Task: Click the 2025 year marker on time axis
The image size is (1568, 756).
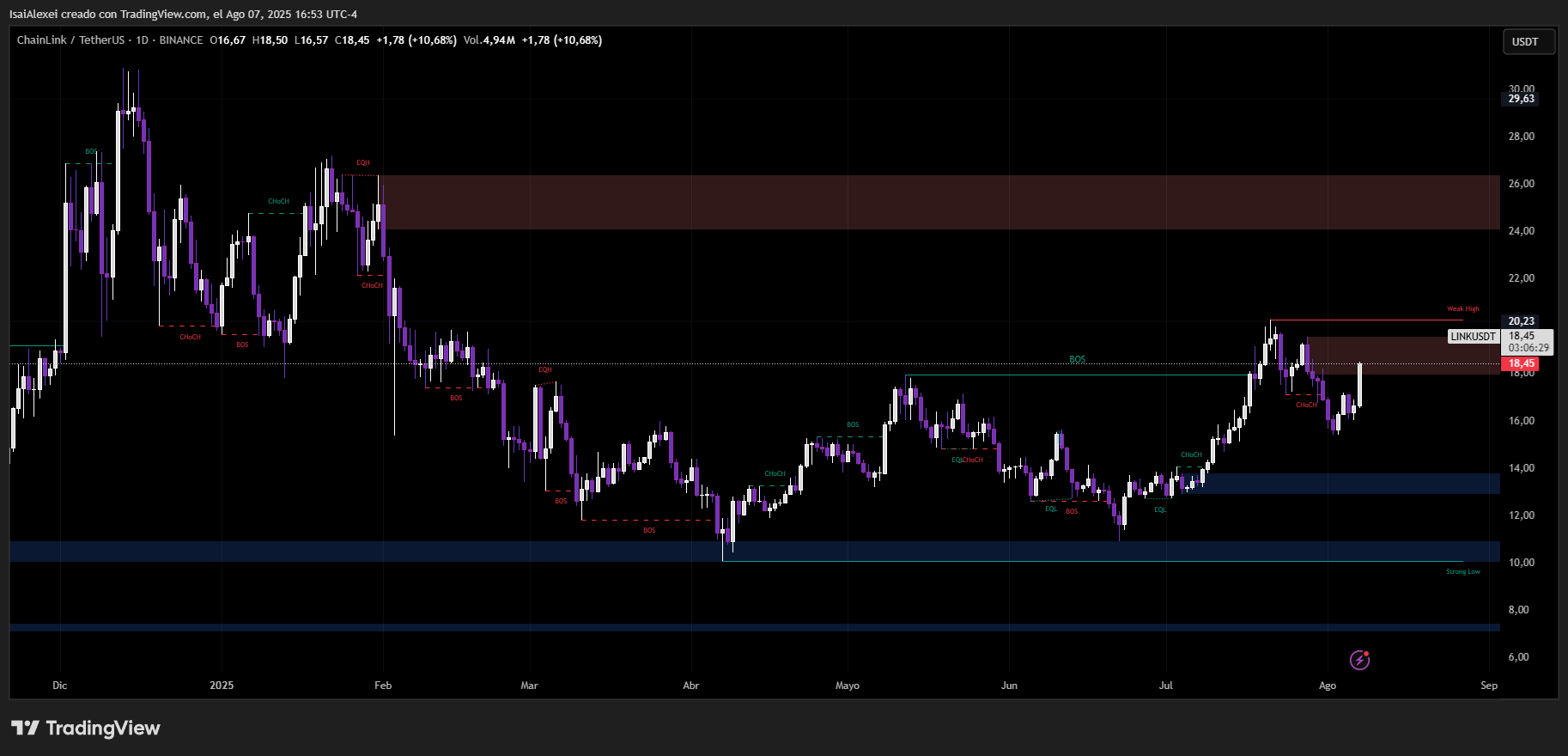Action: 222,686
